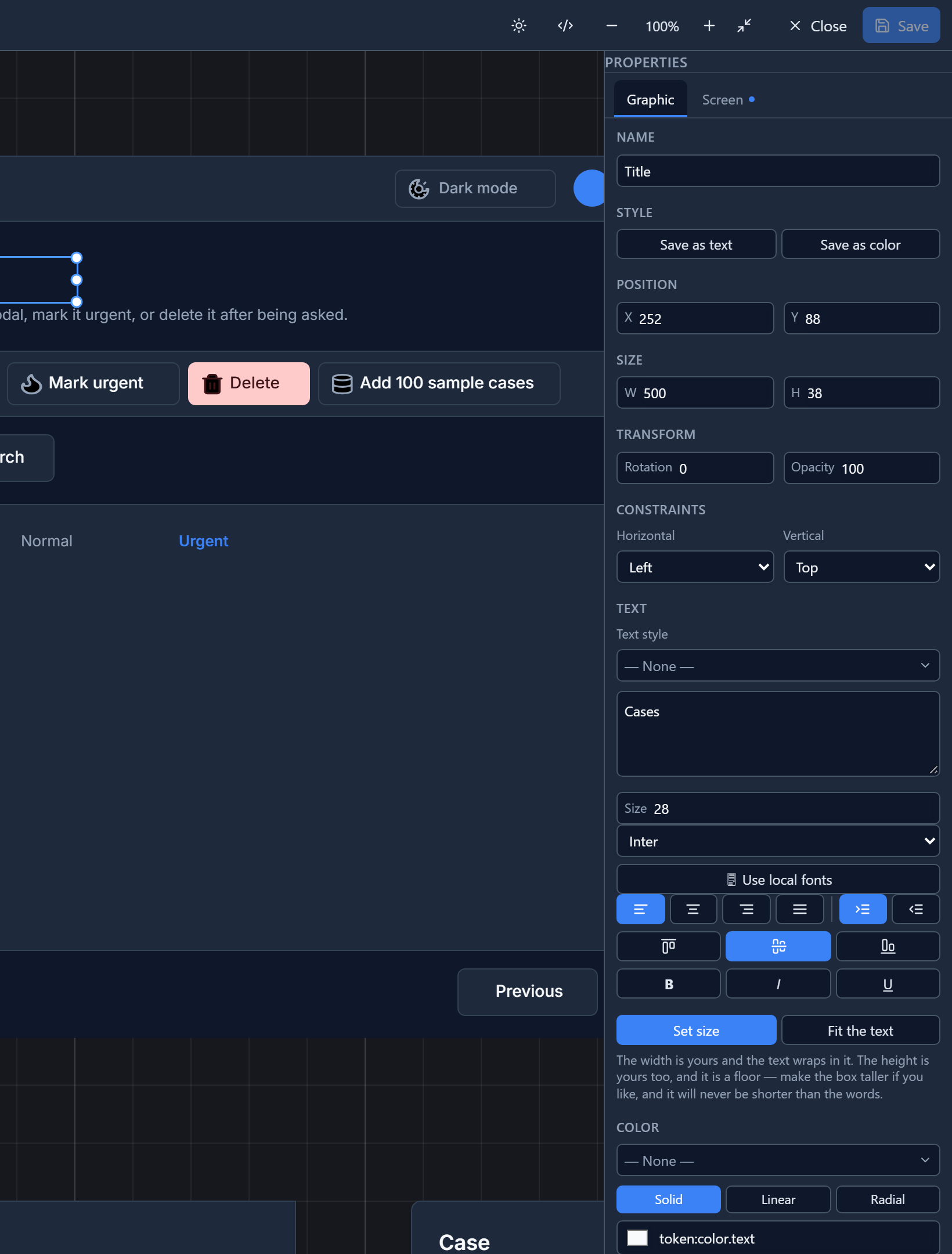Increase text indent
This screenshot has width=952, height=1254.
point(863,909)
